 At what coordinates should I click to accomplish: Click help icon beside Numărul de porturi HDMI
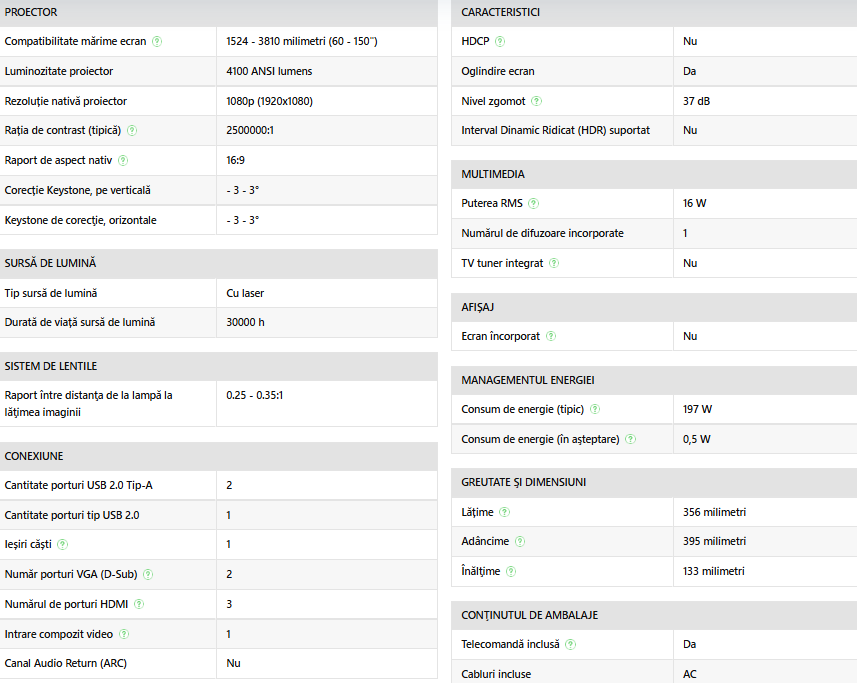[139, 604]
